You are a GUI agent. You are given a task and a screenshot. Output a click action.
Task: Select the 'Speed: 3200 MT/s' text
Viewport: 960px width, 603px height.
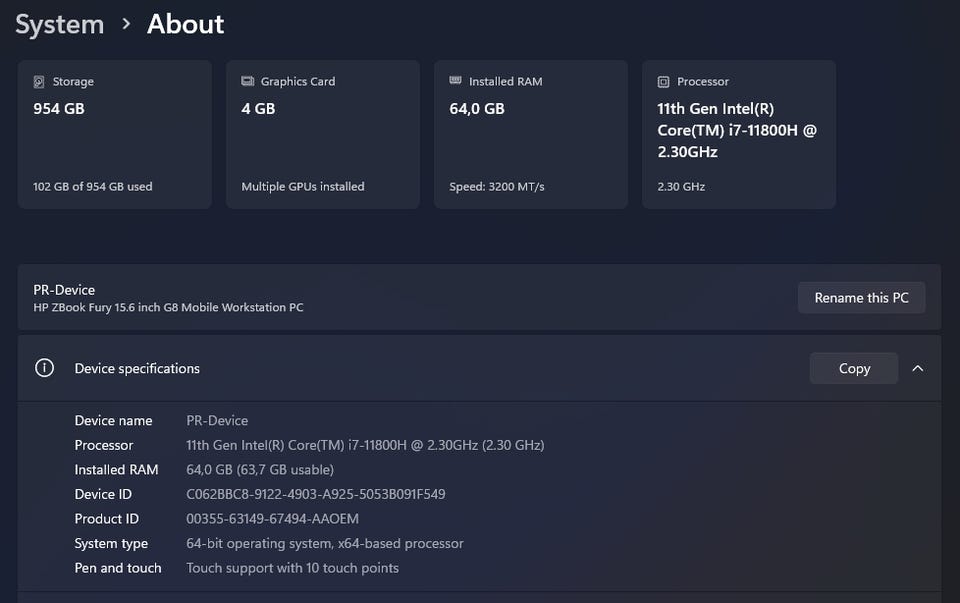[x=497, y=187]
